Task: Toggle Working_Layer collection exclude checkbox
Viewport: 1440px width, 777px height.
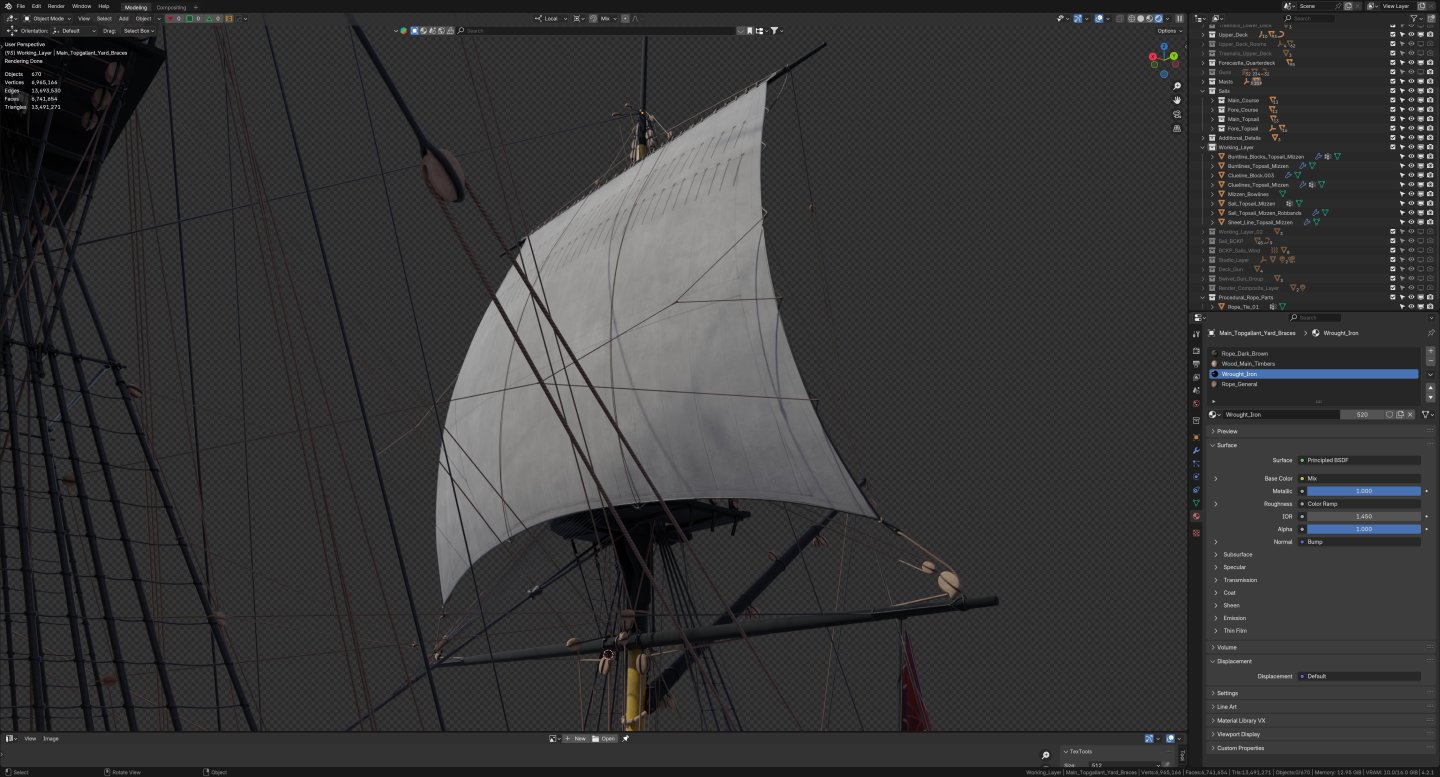Action: tap(1392, 147)
